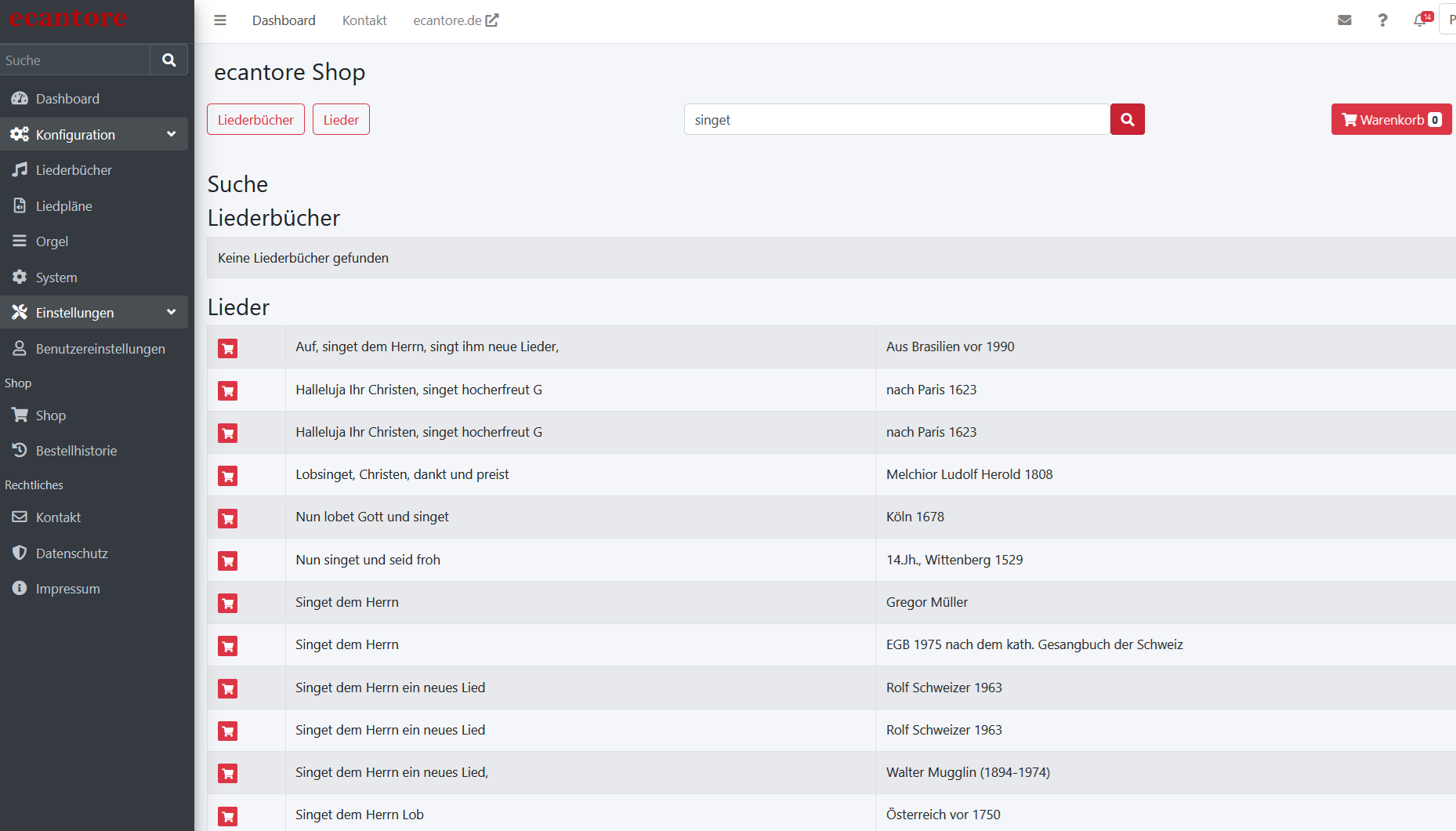Screen dimensions: 1456x831
Task: Open Dashboard in the sidebar
Action: [x=94, y=99]
